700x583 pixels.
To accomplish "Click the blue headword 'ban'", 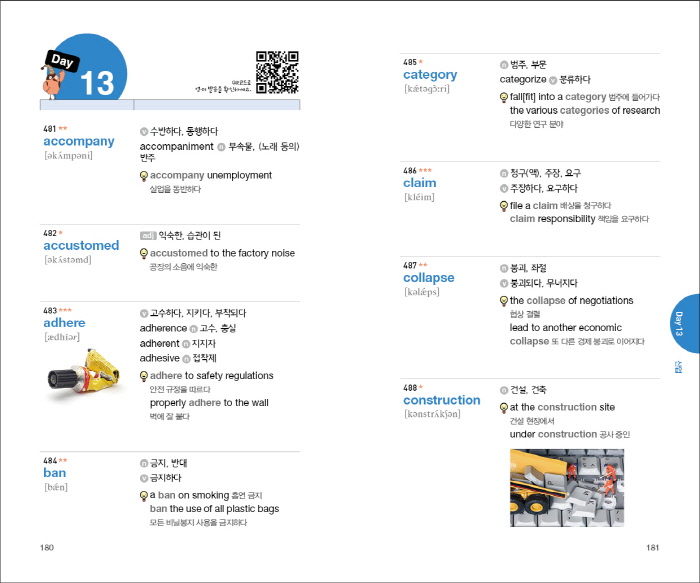I will [x=54, y=473].
